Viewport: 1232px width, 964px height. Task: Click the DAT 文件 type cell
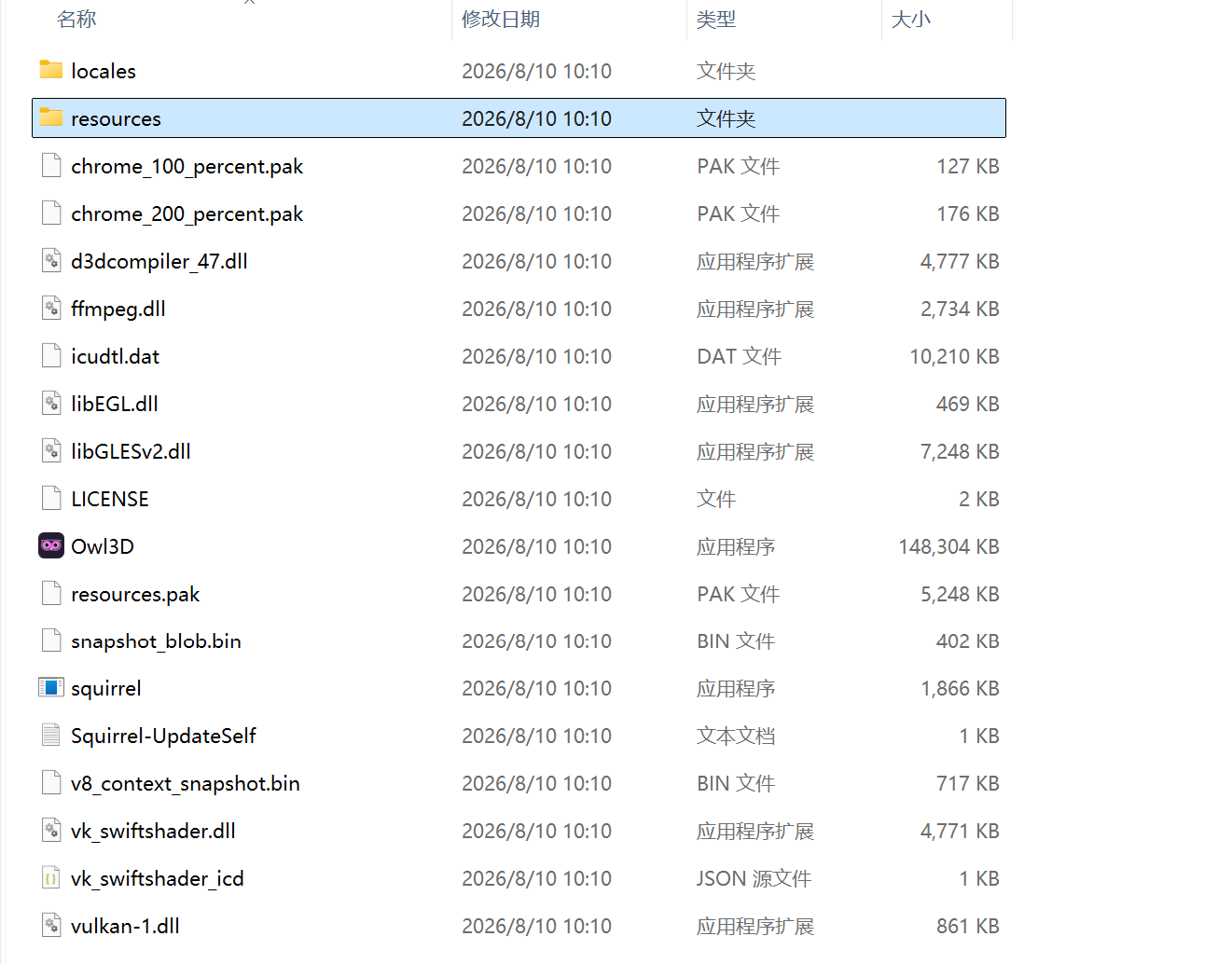click(x=739, y=356)
